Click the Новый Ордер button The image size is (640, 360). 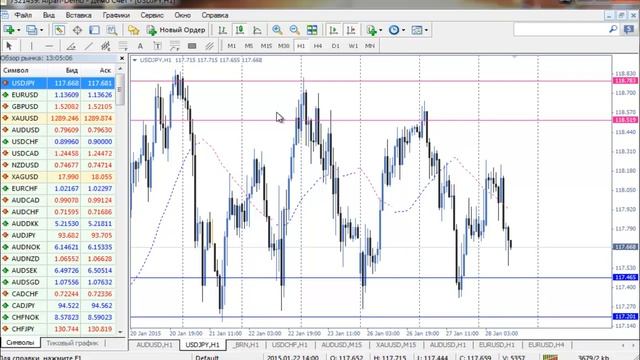[x=176, y=30]
